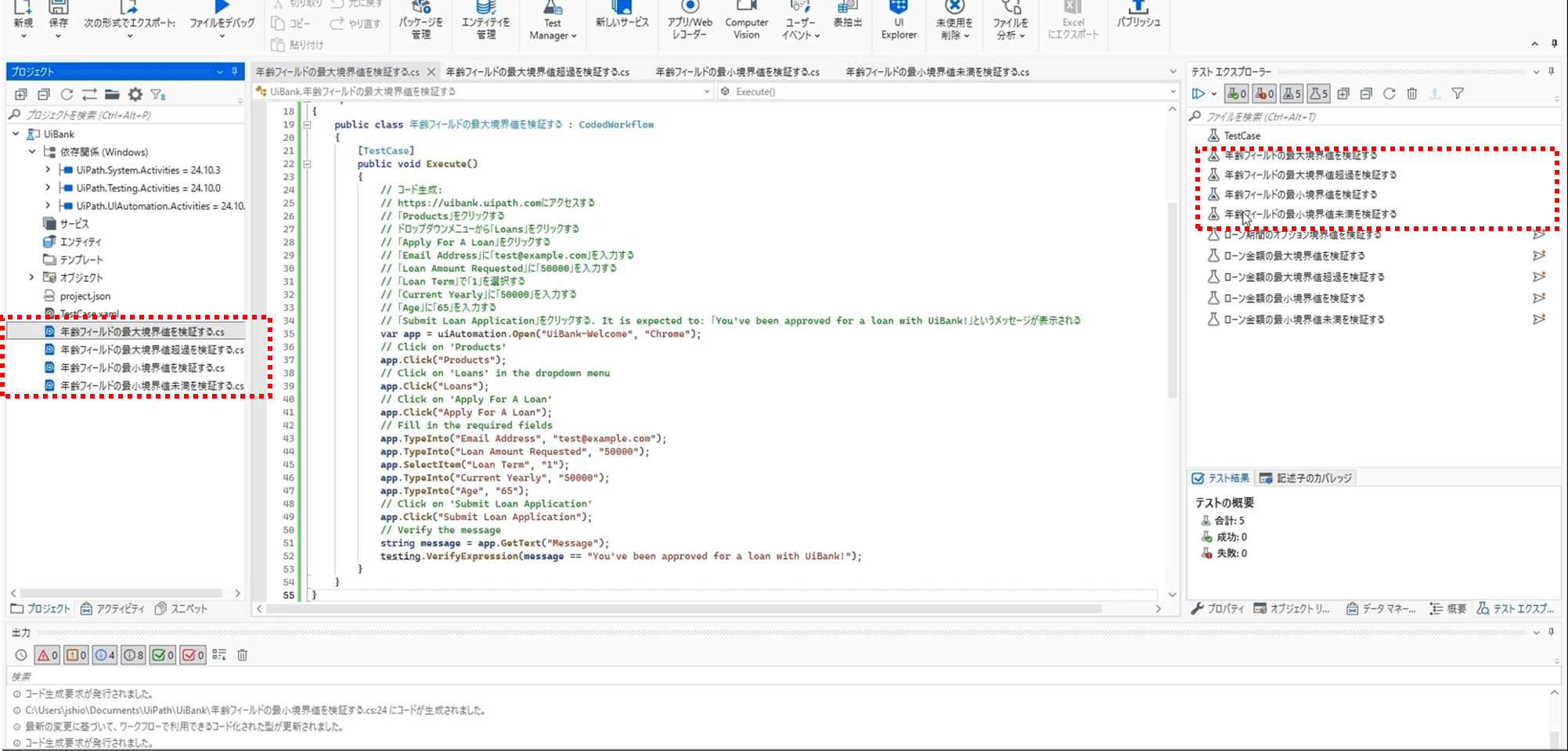Open the プロパティ panel tab

pyautogui.click(x=1217, y=608)
